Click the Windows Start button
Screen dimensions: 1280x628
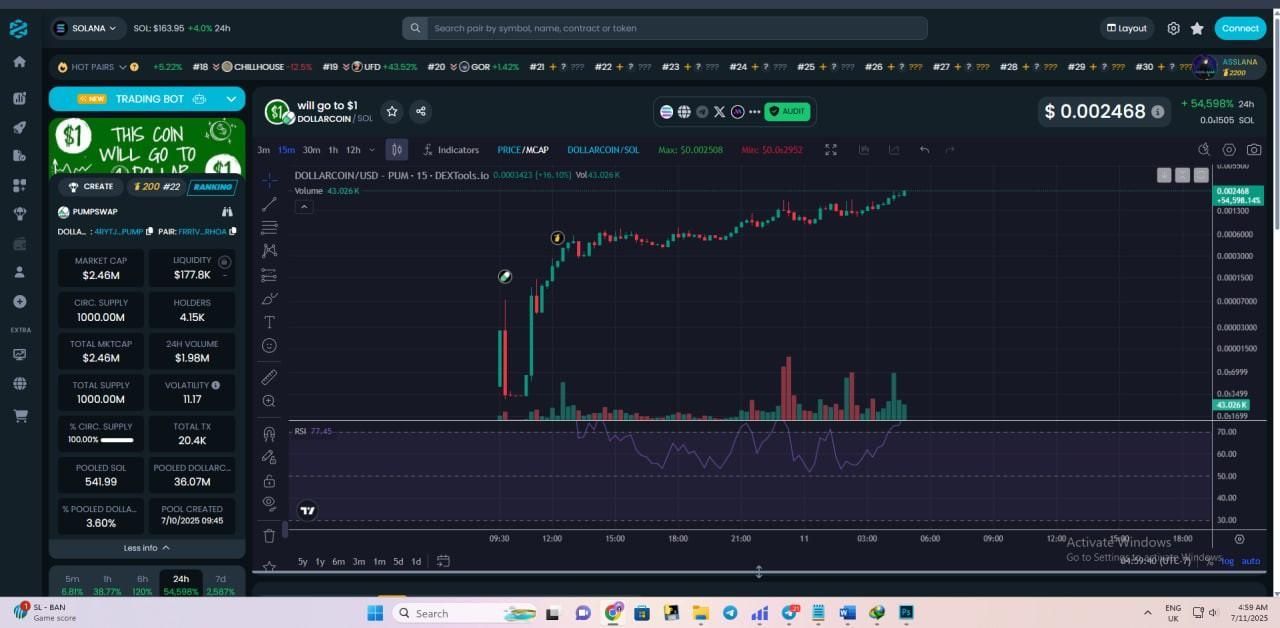click(x=375, y=613)
